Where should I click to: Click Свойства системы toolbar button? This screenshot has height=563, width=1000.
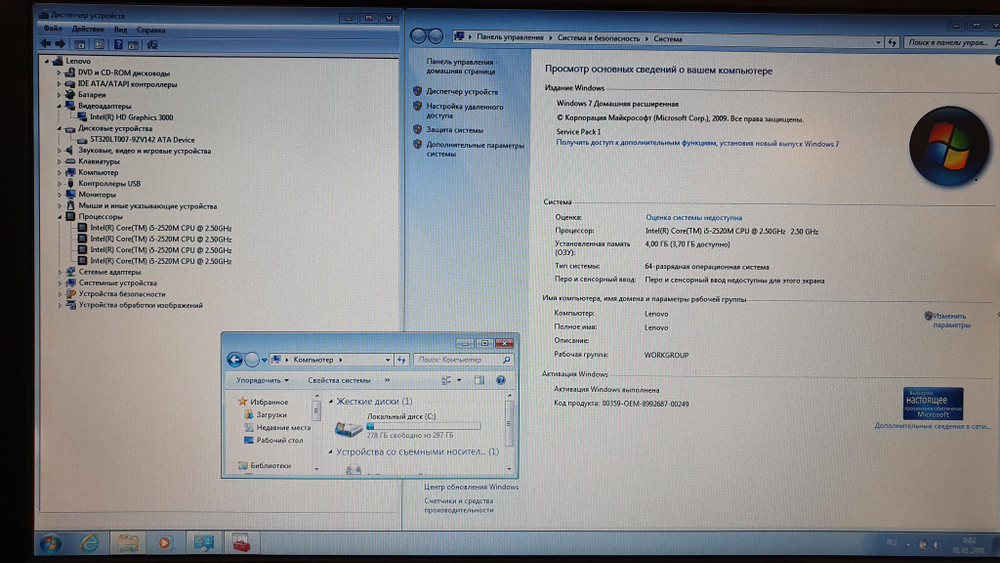[339, 380]
